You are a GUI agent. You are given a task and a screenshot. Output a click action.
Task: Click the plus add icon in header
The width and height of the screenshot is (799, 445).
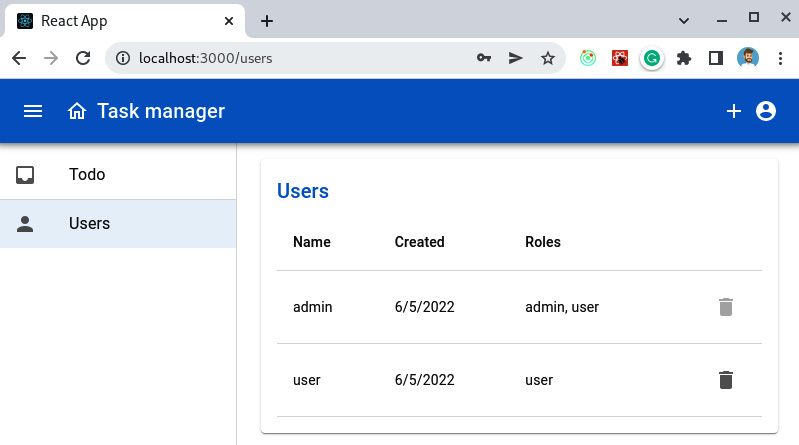[x=733, y=111]
